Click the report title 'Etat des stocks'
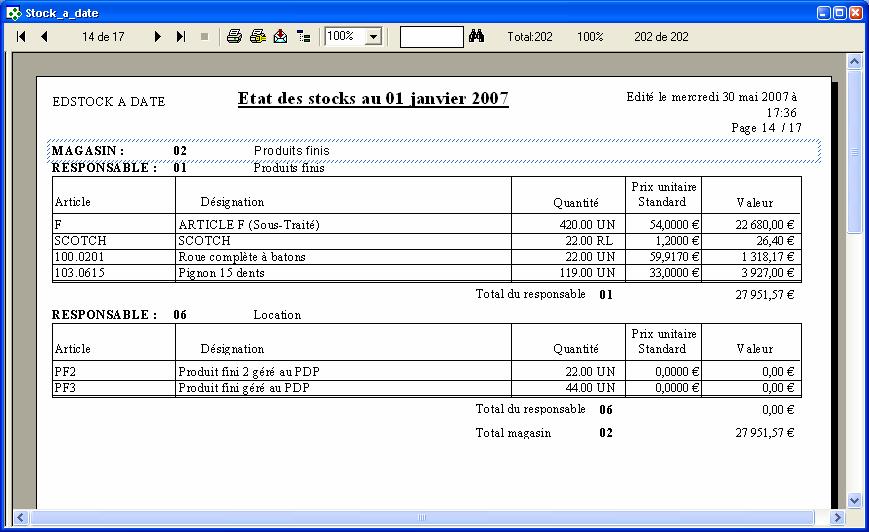Viewport: 869px width, 532px height. coord(373,99)
